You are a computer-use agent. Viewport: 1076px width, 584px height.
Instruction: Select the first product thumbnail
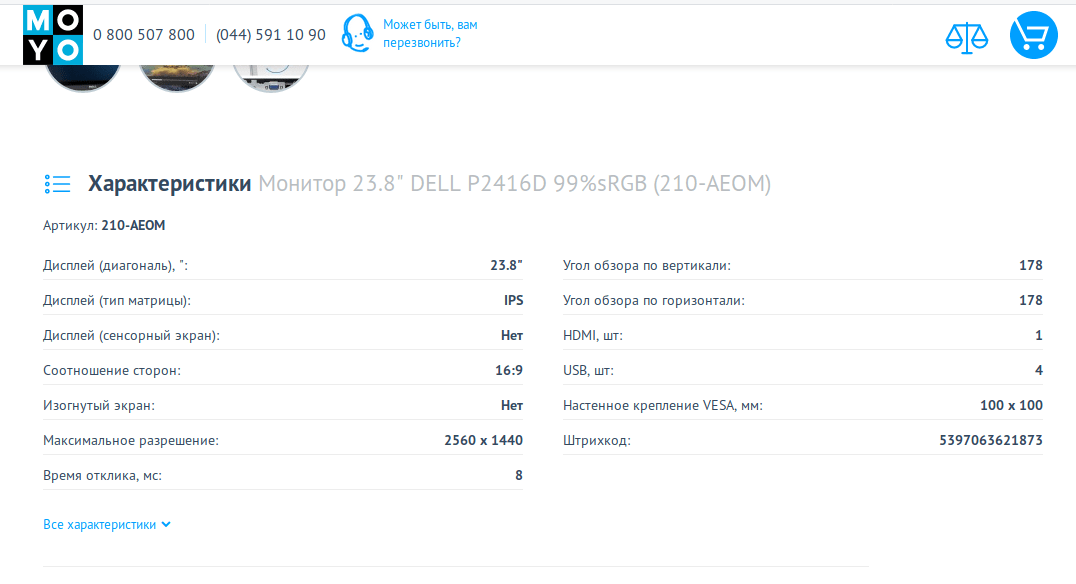(x=82, y=77)
